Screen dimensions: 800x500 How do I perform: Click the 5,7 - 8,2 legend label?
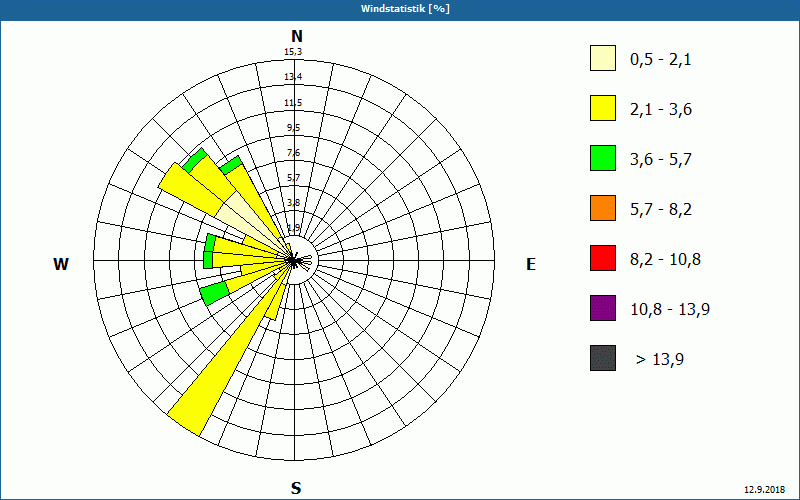(661, 210)
